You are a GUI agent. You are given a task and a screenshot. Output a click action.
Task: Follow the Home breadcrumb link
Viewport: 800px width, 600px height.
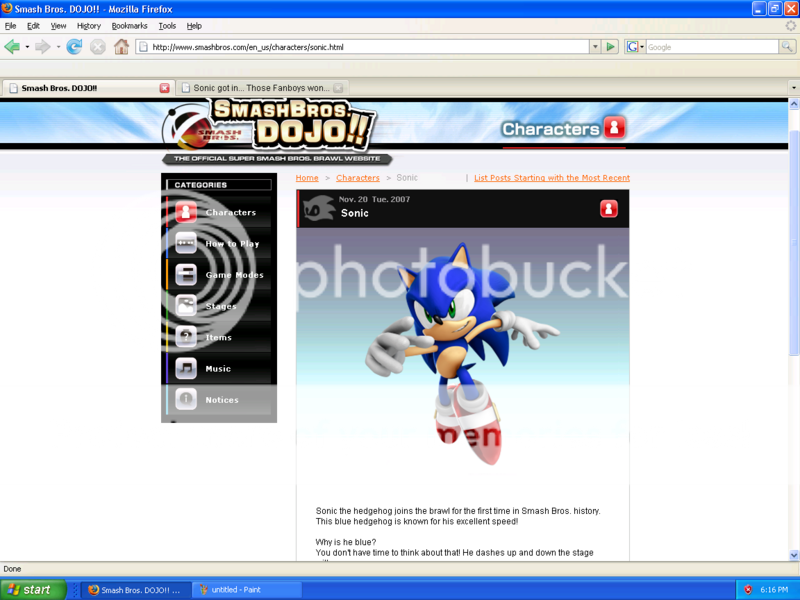coord(307,178)
